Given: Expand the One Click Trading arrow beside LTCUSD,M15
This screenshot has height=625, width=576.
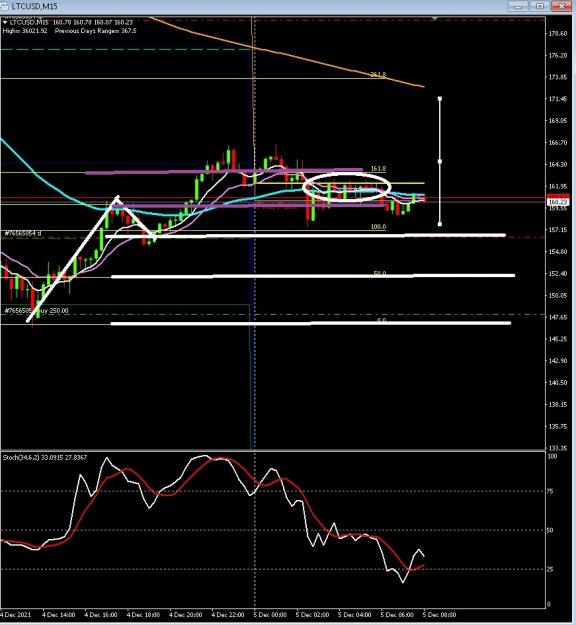Looking at the screenshot, I should (5, 23).
